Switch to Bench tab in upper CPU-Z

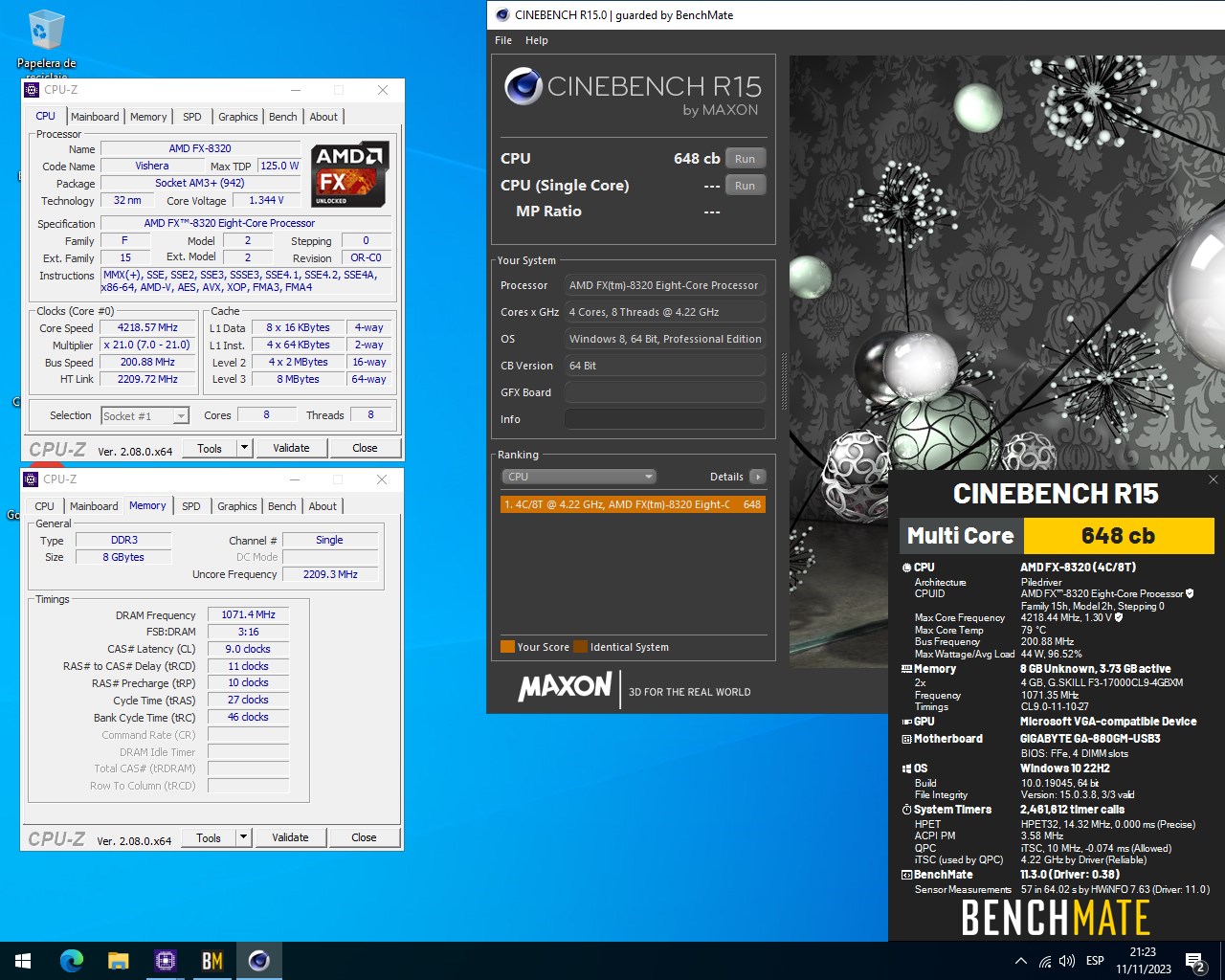pyautogui.click(x=283, y=117)
